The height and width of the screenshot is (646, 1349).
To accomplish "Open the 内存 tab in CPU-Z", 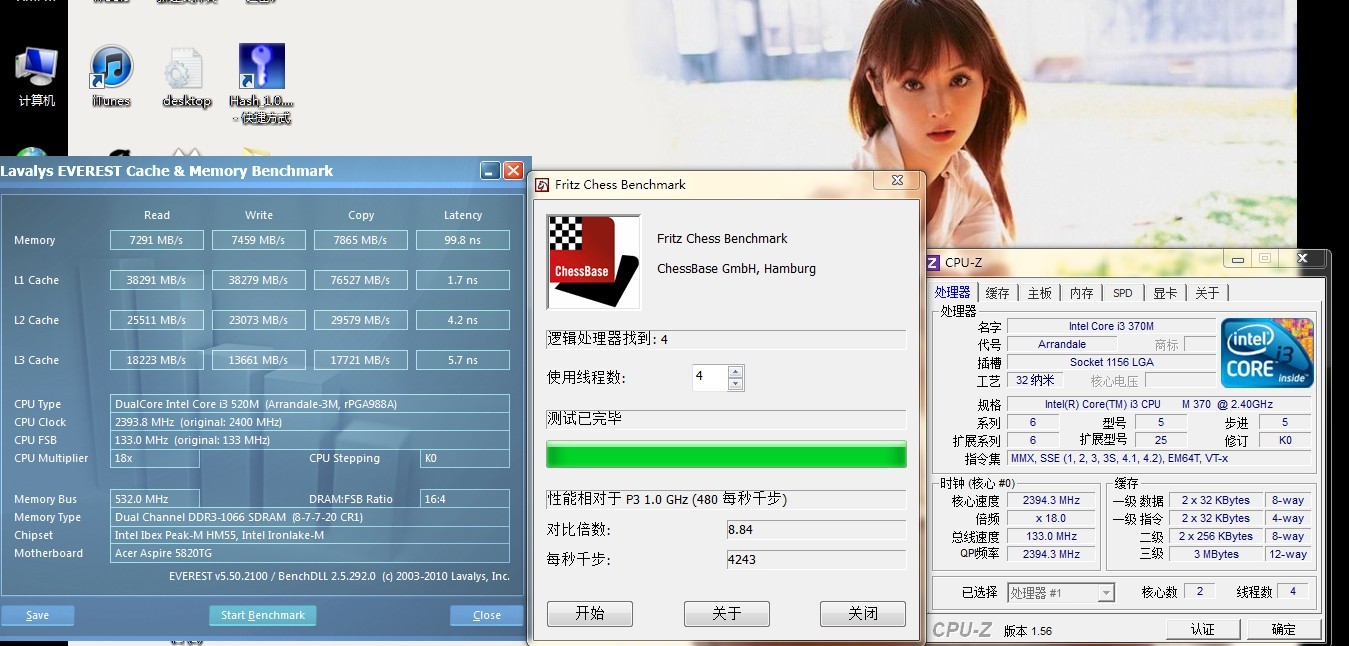I will click(x=1081, y=293).
